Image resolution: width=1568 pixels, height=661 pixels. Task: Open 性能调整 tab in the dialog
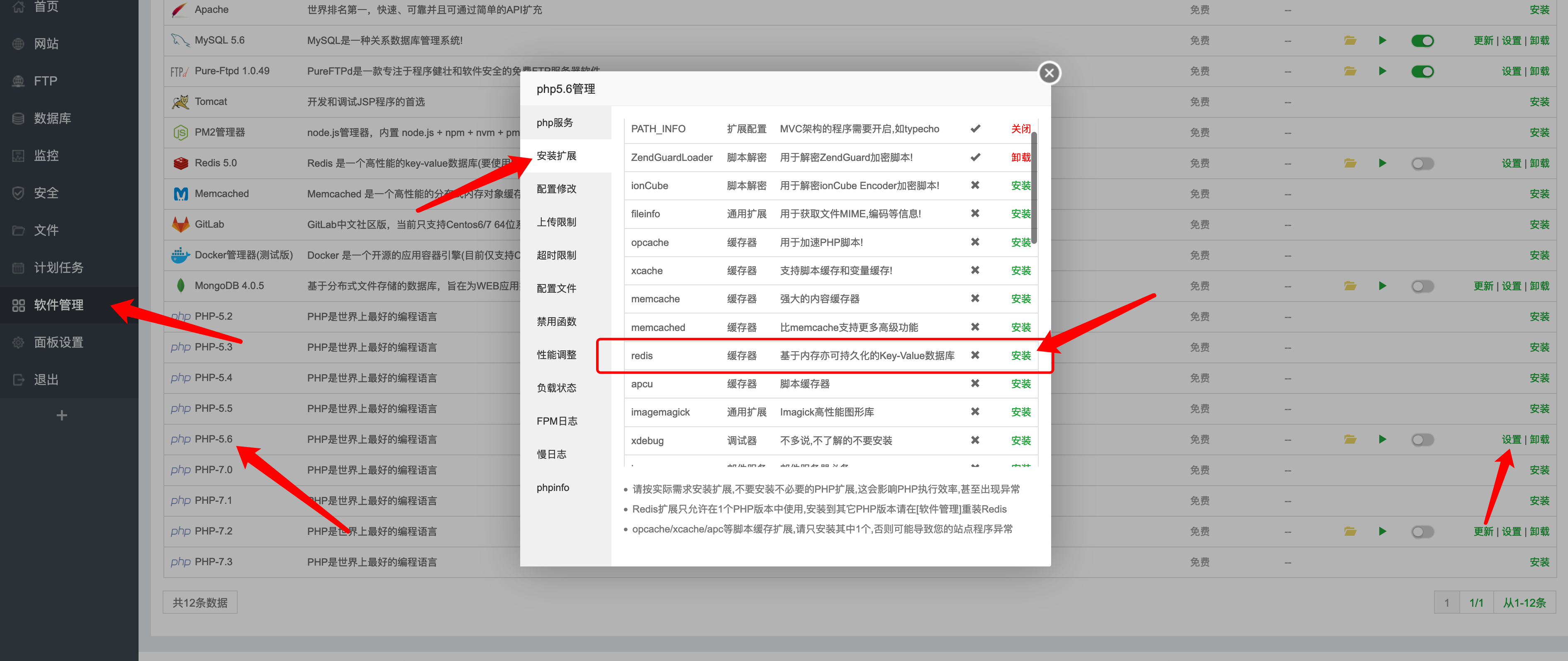(565, 355)
